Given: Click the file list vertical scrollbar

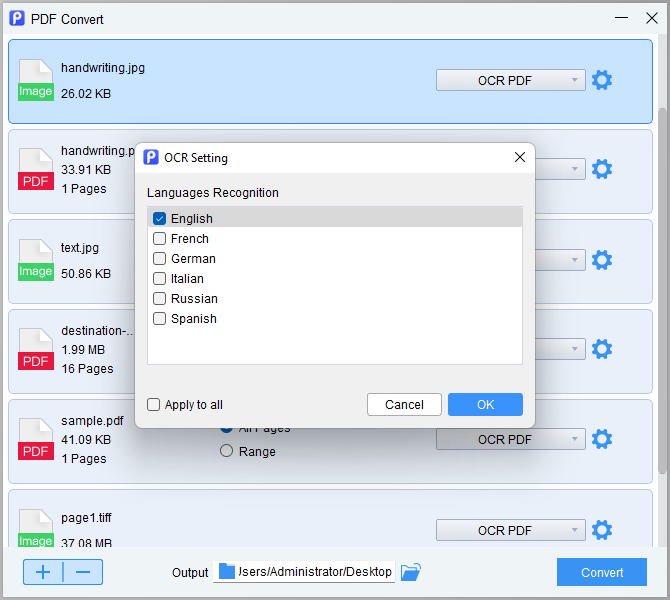Looking at the screenshot, I should click(662, 291).
